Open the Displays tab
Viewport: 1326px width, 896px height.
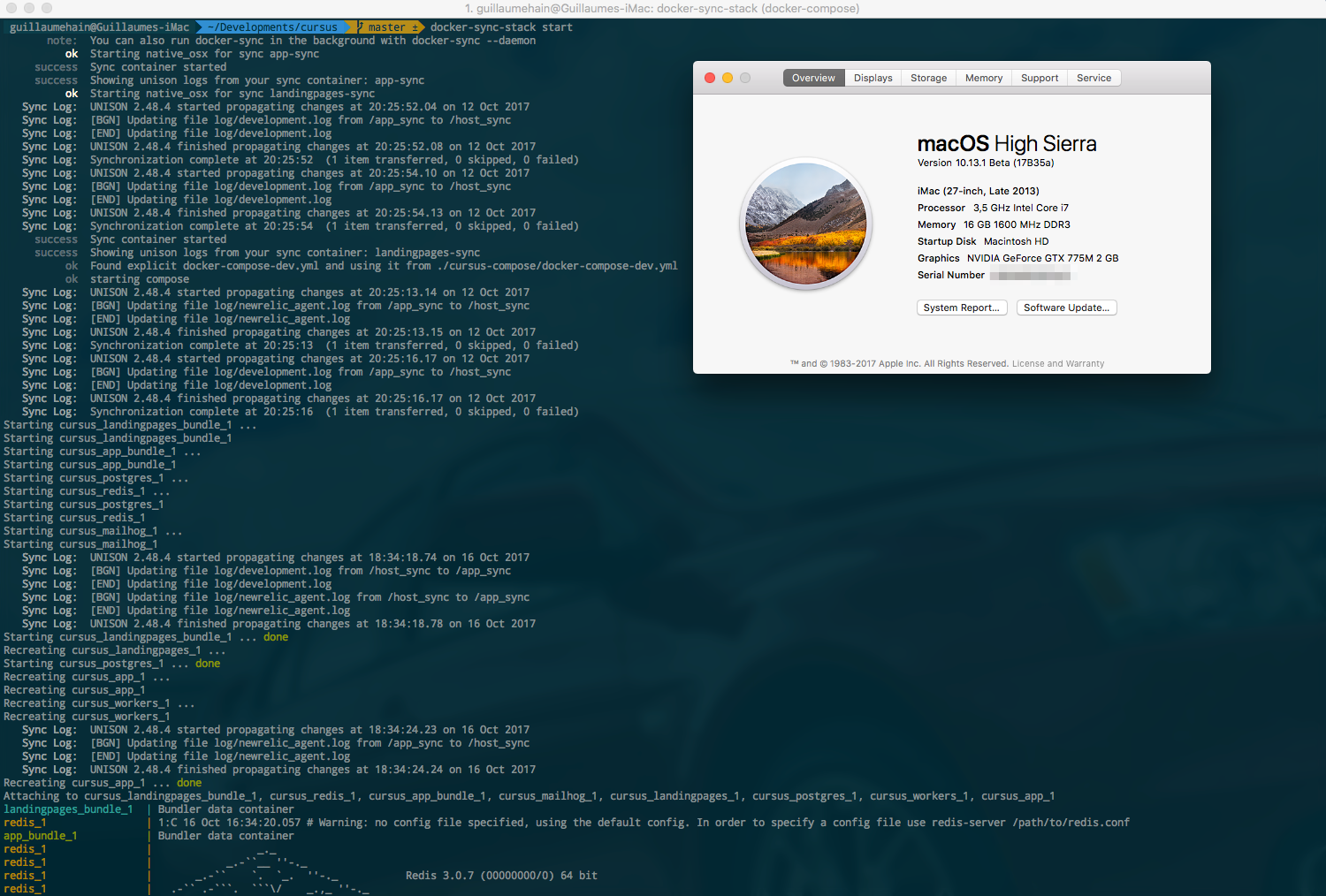pyautogui.click(x=873, y=78)
